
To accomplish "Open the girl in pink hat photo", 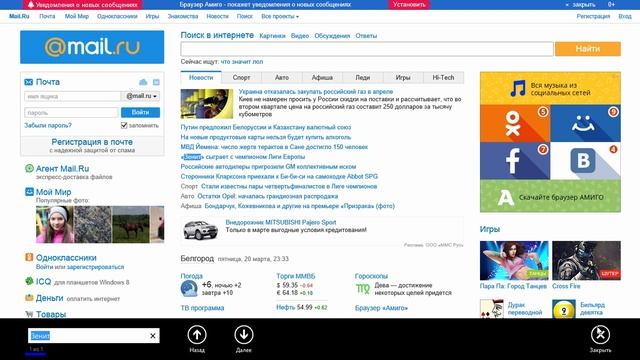I will click(55, 224).
